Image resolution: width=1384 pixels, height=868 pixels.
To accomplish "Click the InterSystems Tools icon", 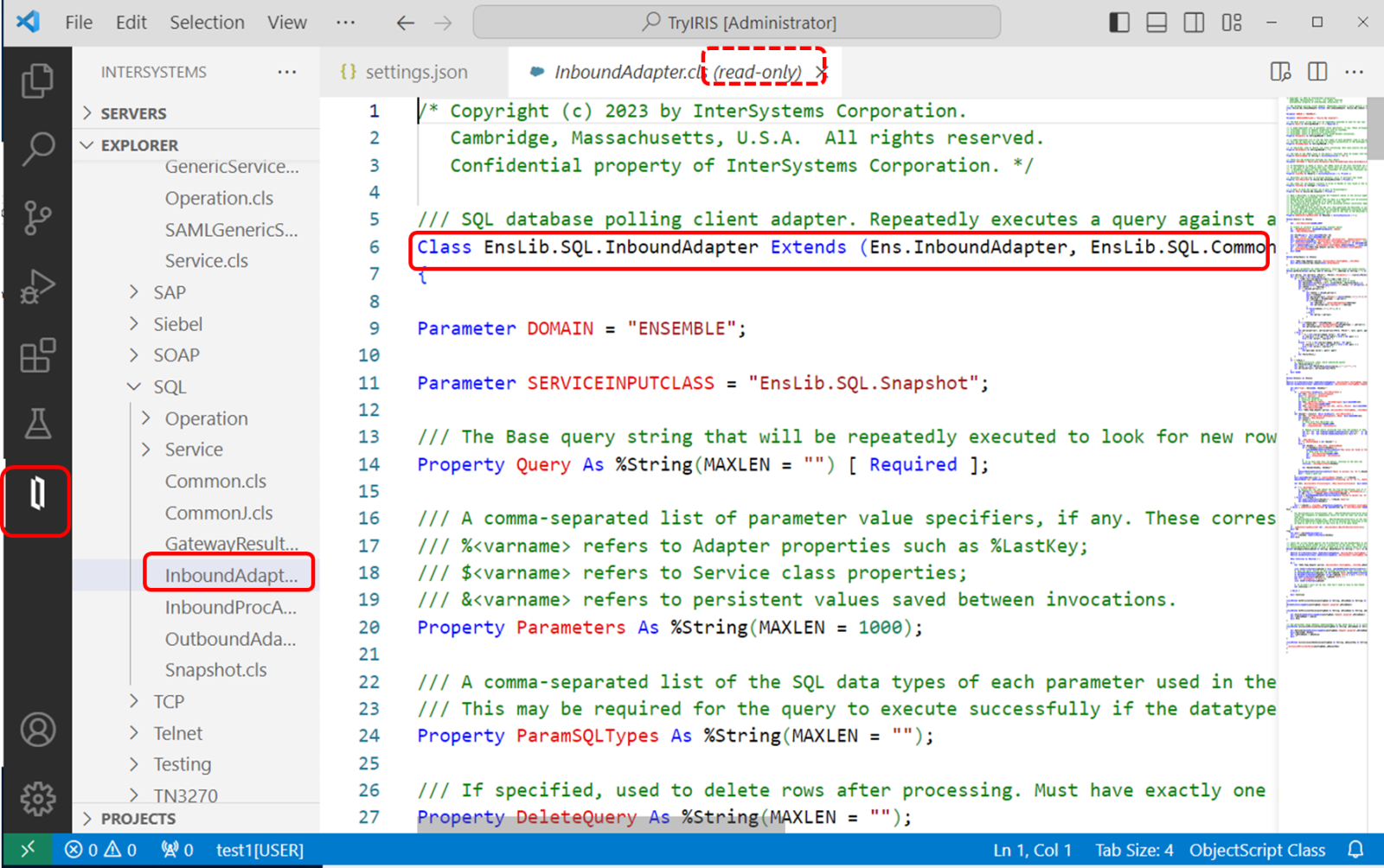I will coord(37,495).
